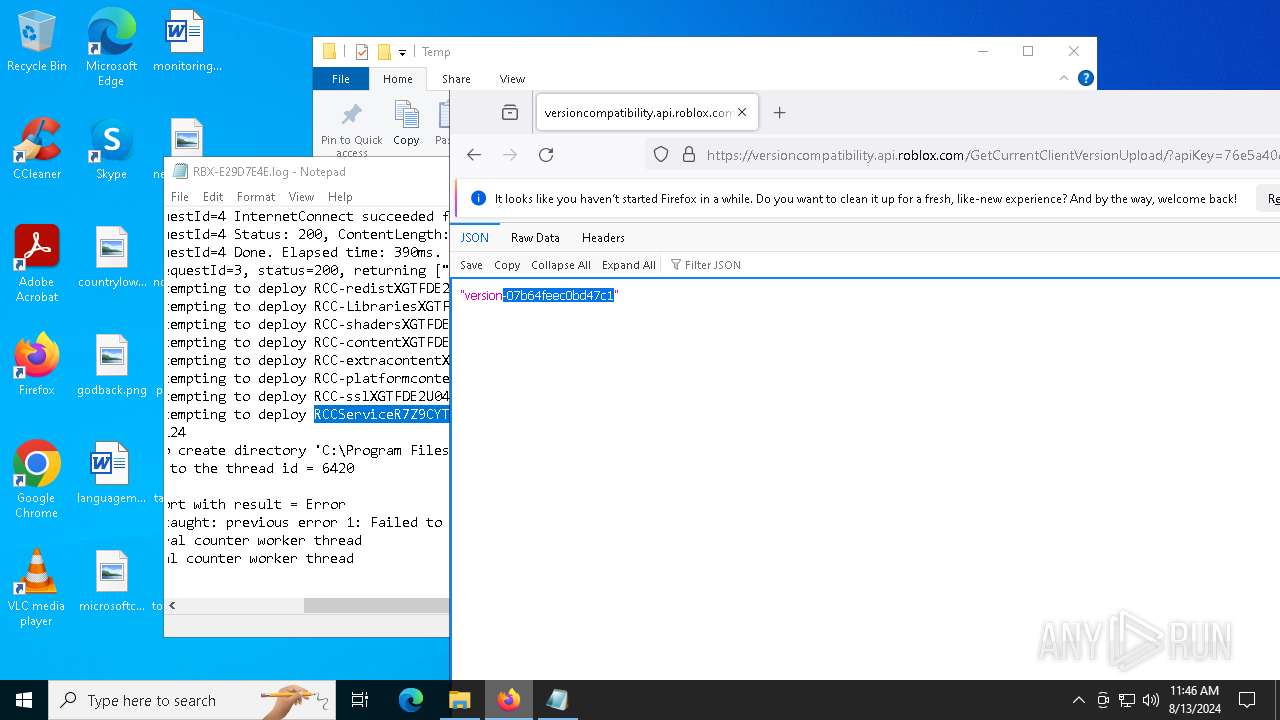Switch to the Home tab in Explorer

[x=397, y=79]
